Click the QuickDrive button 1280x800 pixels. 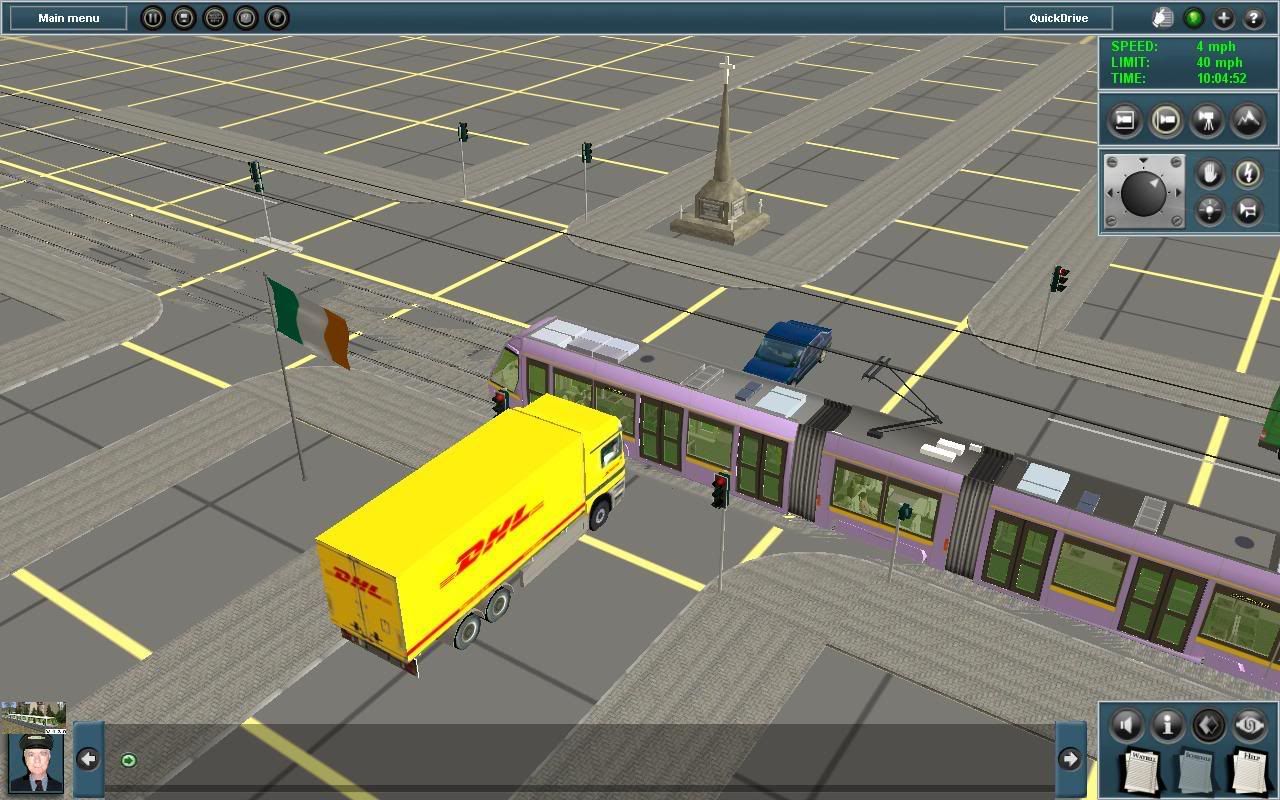point(1059,18)
